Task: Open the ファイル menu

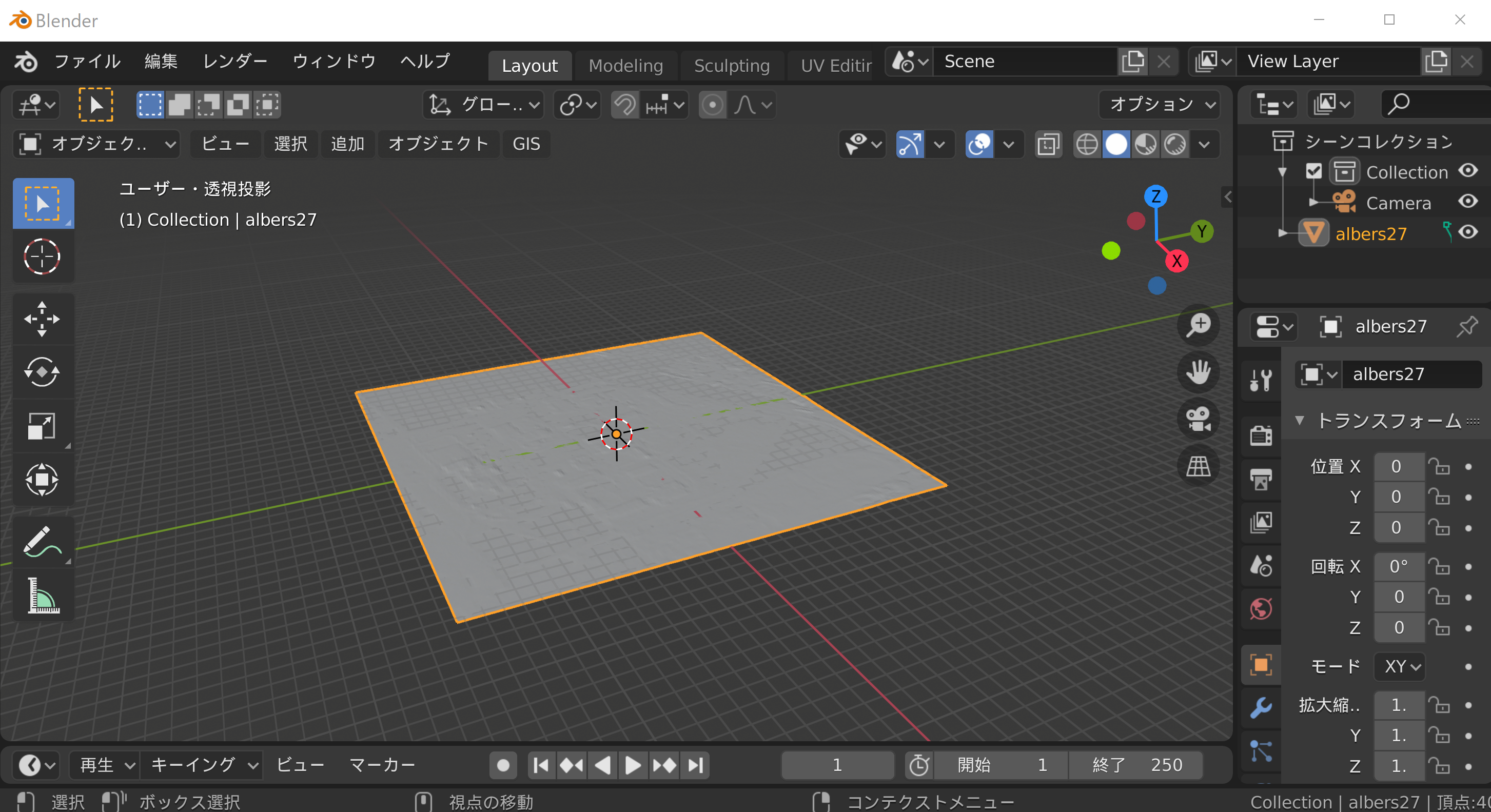Action: click(87, 61)
